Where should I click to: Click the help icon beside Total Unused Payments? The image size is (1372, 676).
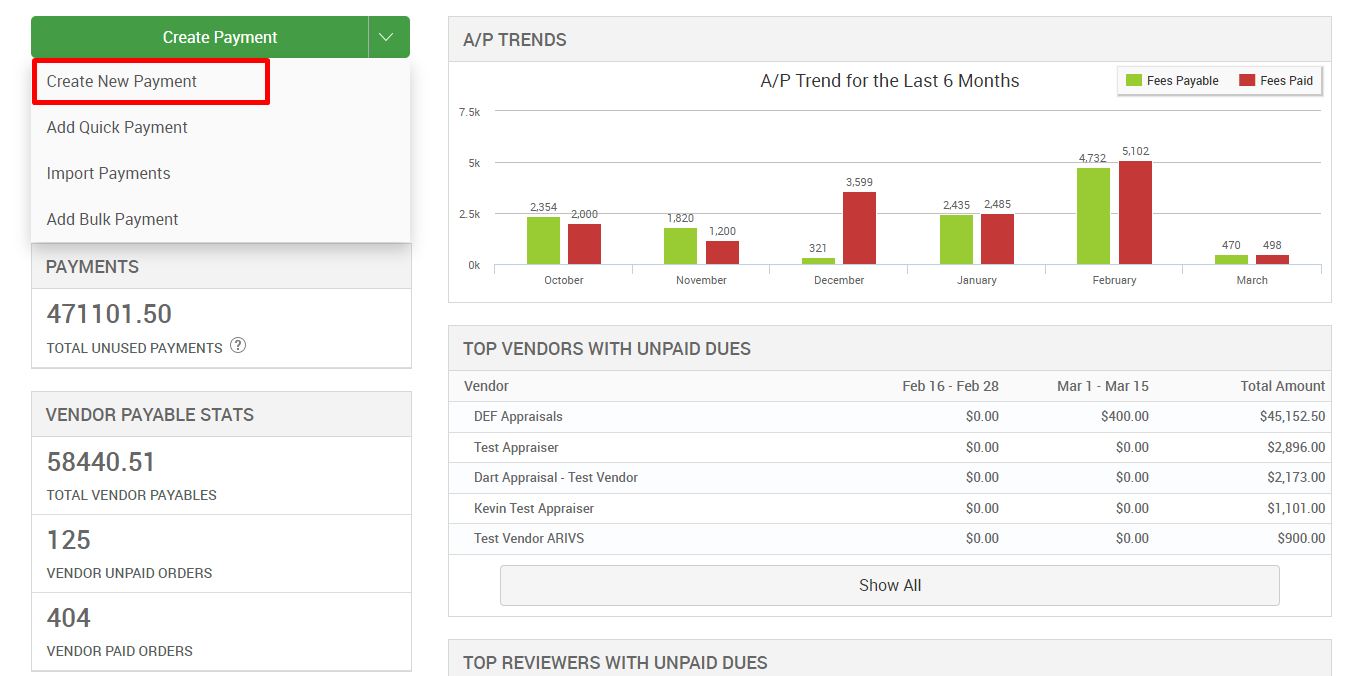[238, 346]
